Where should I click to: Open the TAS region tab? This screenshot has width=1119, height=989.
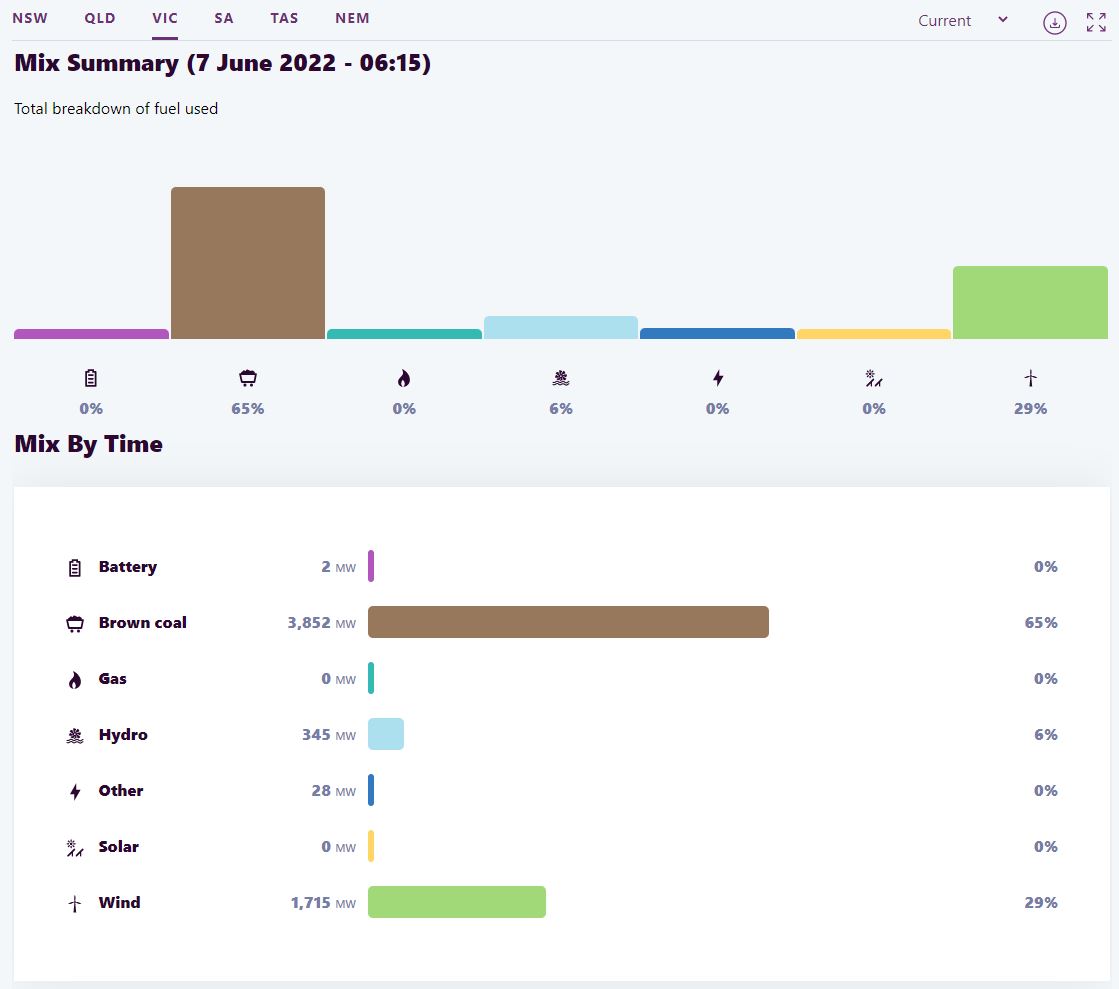[x=284, y=18]
